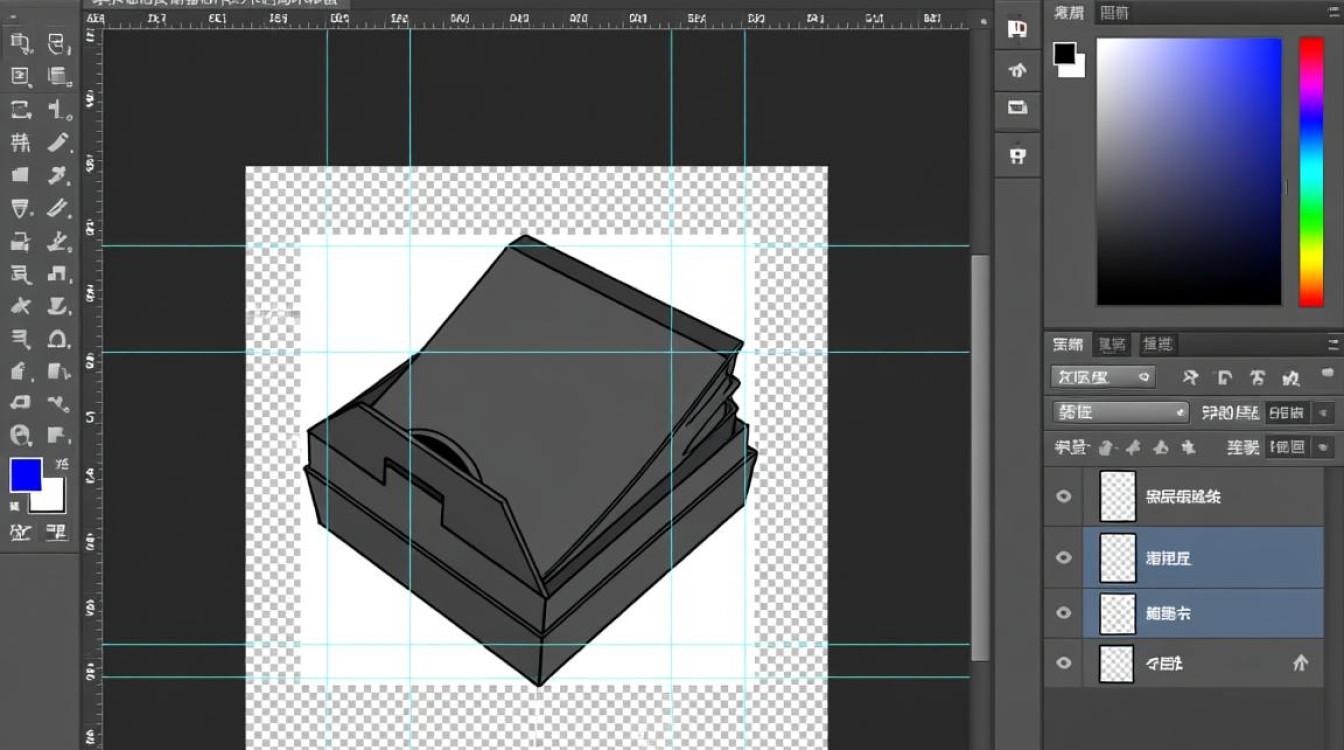This screenshot has width=1344, height=750.
Task: Select the diagonal brush tool icon
Action: 59,141
